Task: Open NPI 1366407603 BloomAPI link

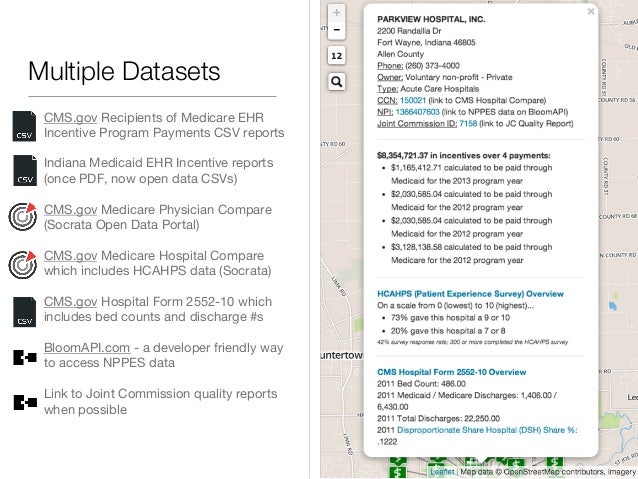Action: pos(417,112)
